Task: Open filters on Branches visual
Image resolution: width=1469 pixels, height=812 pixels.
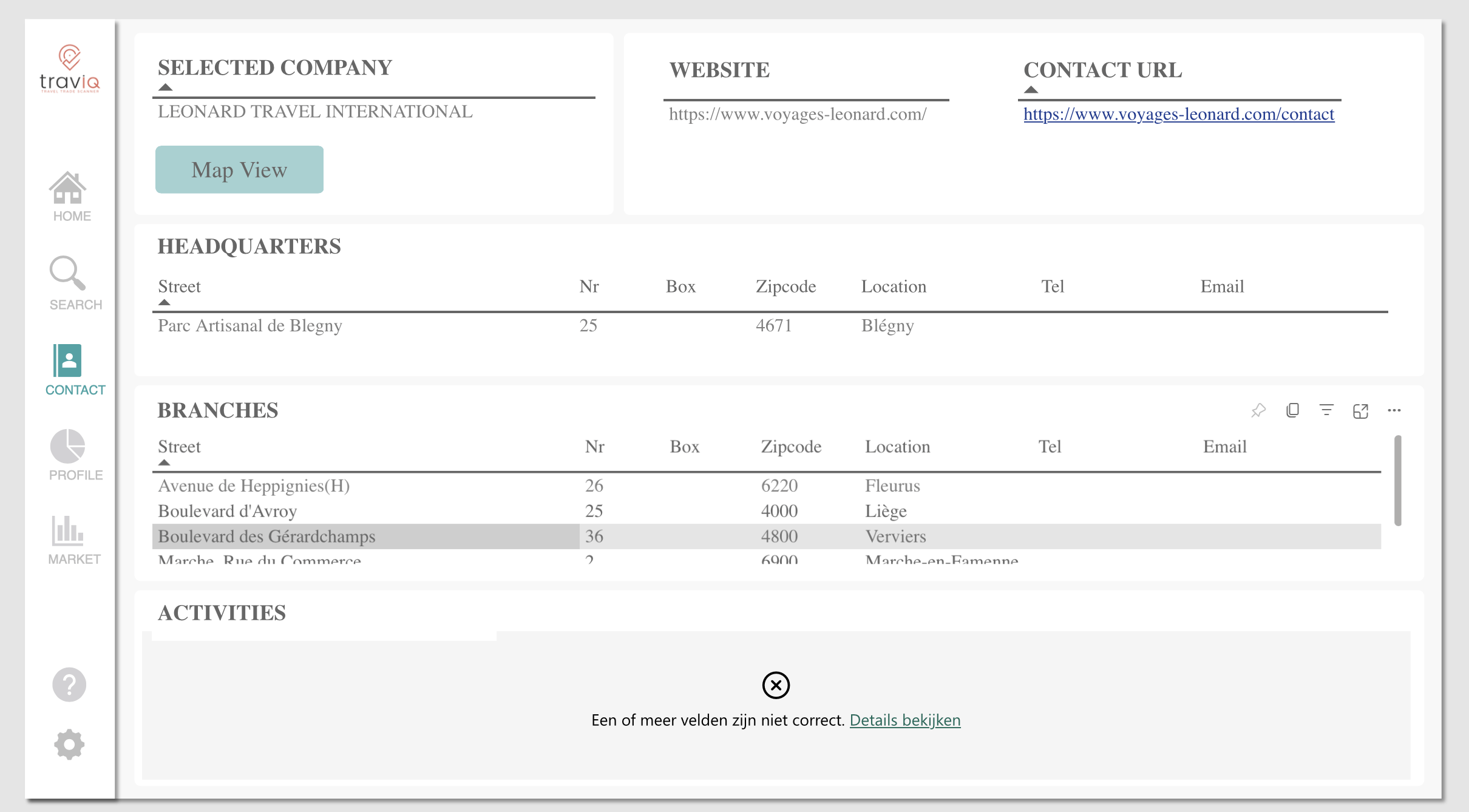Action: click(x=1326, y=411)
